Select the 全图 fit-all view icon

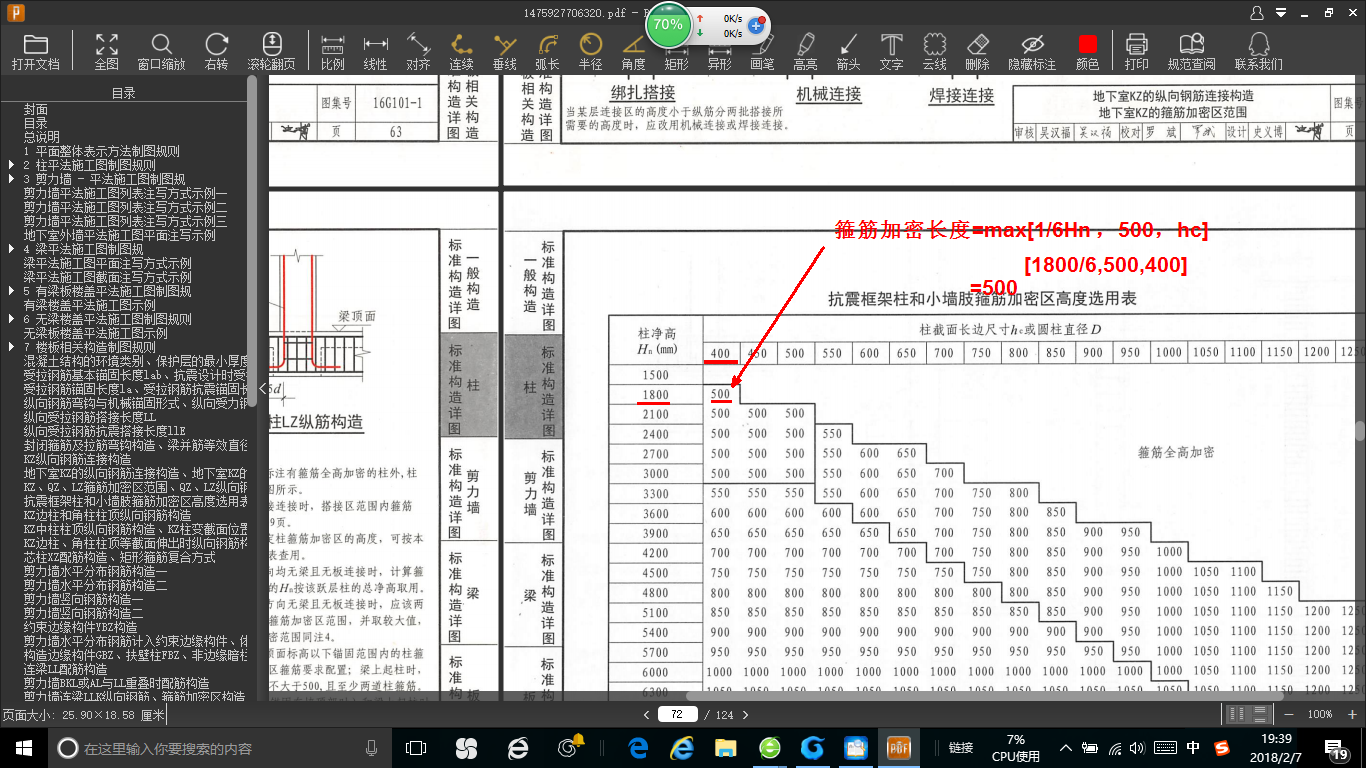tap(107, 52)
